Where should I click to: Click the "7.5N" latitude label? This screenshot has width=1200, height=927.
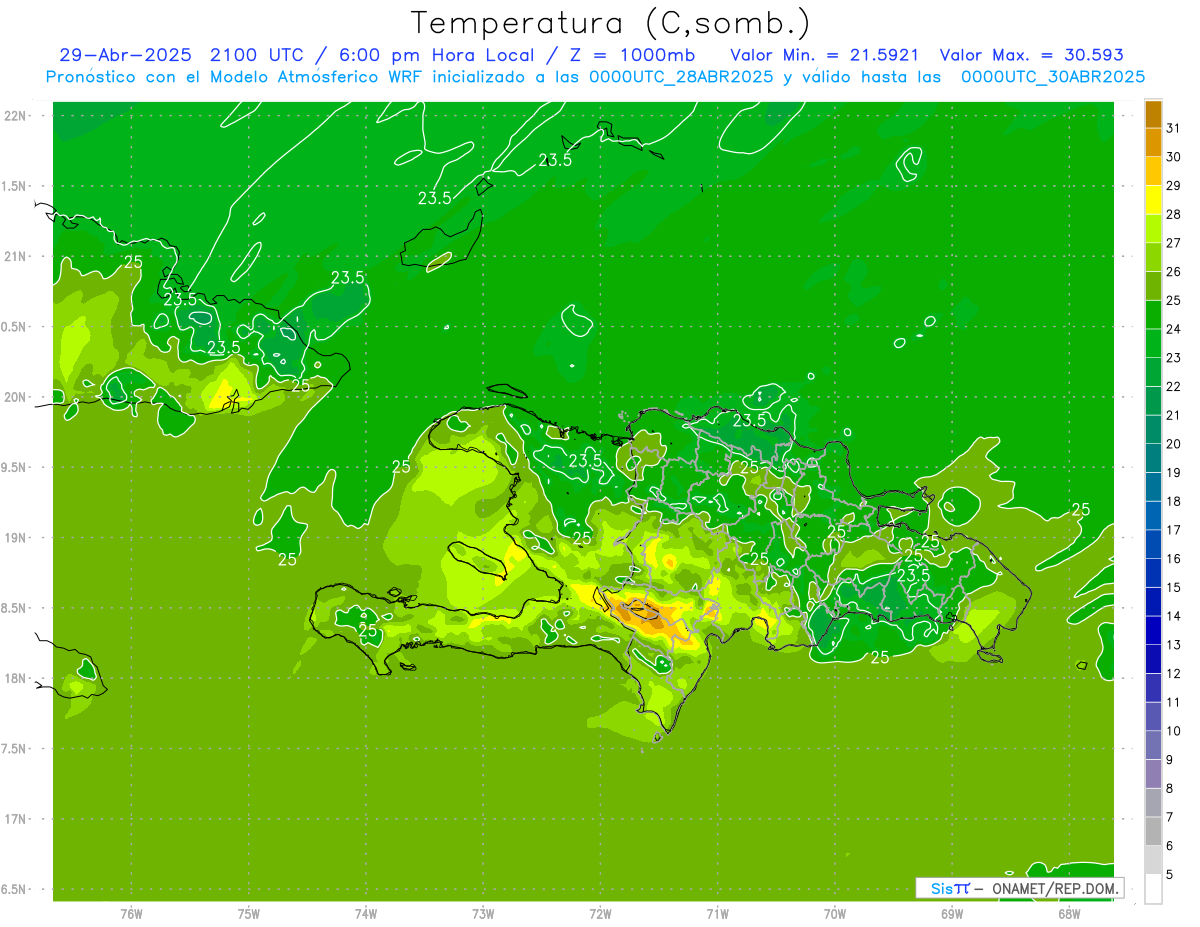point(15,749)
